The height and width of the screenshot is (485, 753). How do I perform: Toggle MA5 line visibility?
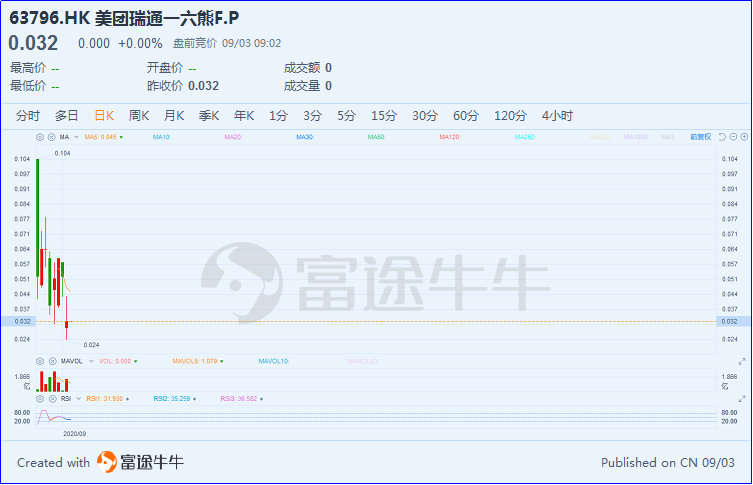coord(103,137)
